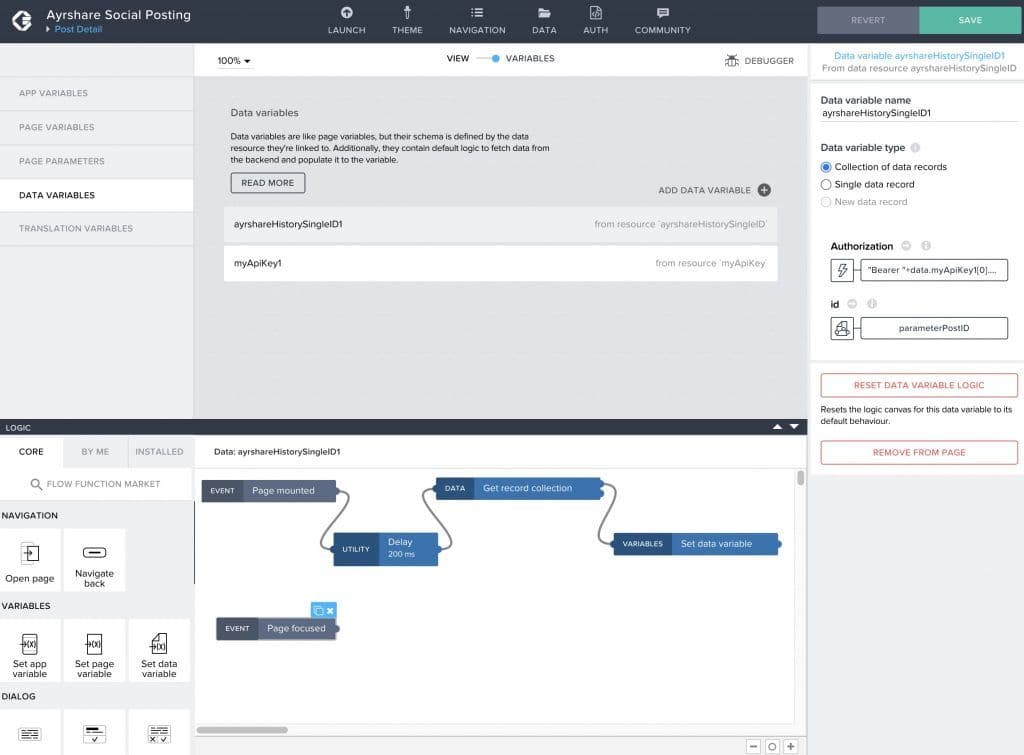Open Page Parameters section
1024x755 pixels.
pos(97,161)
